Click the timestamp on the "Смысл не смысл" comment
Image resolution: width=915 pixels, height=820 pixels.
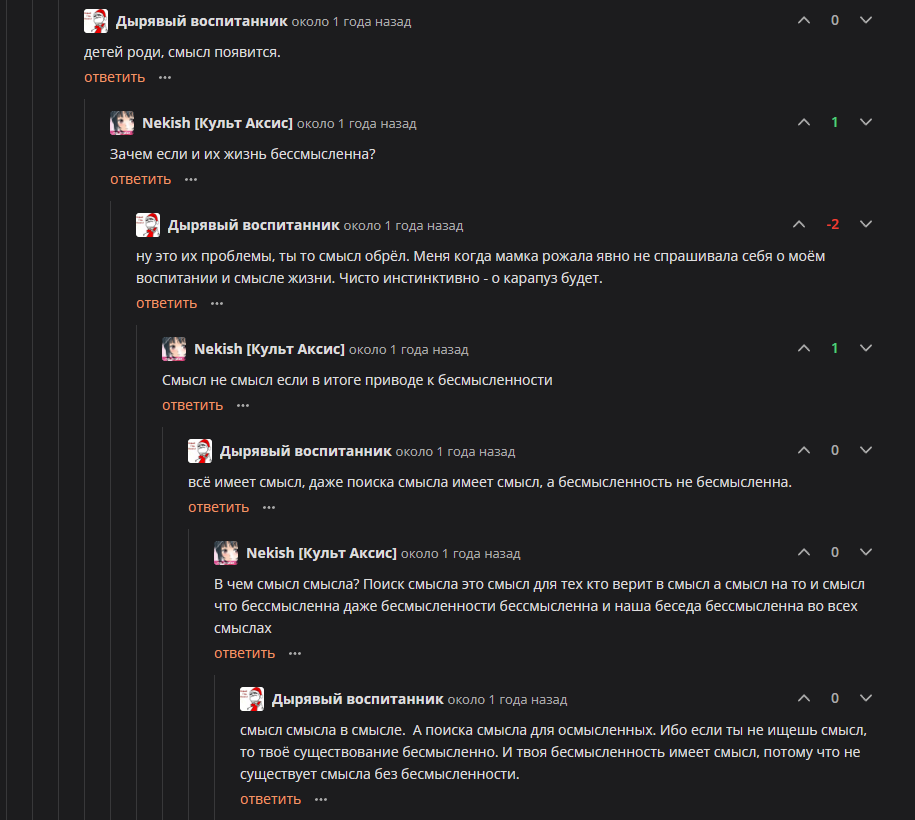point(409,350)
